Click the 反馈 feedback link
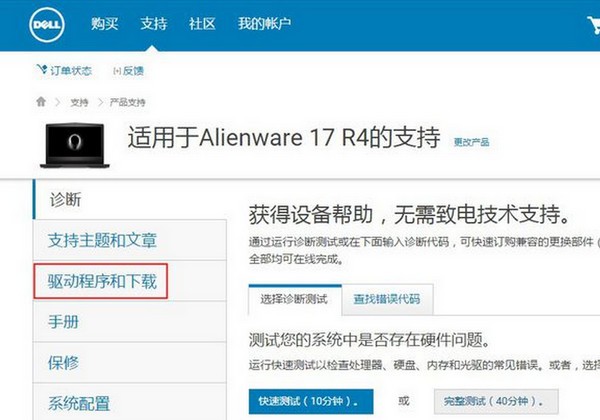The width and height of the screenshot is (600, 420). 129,71
